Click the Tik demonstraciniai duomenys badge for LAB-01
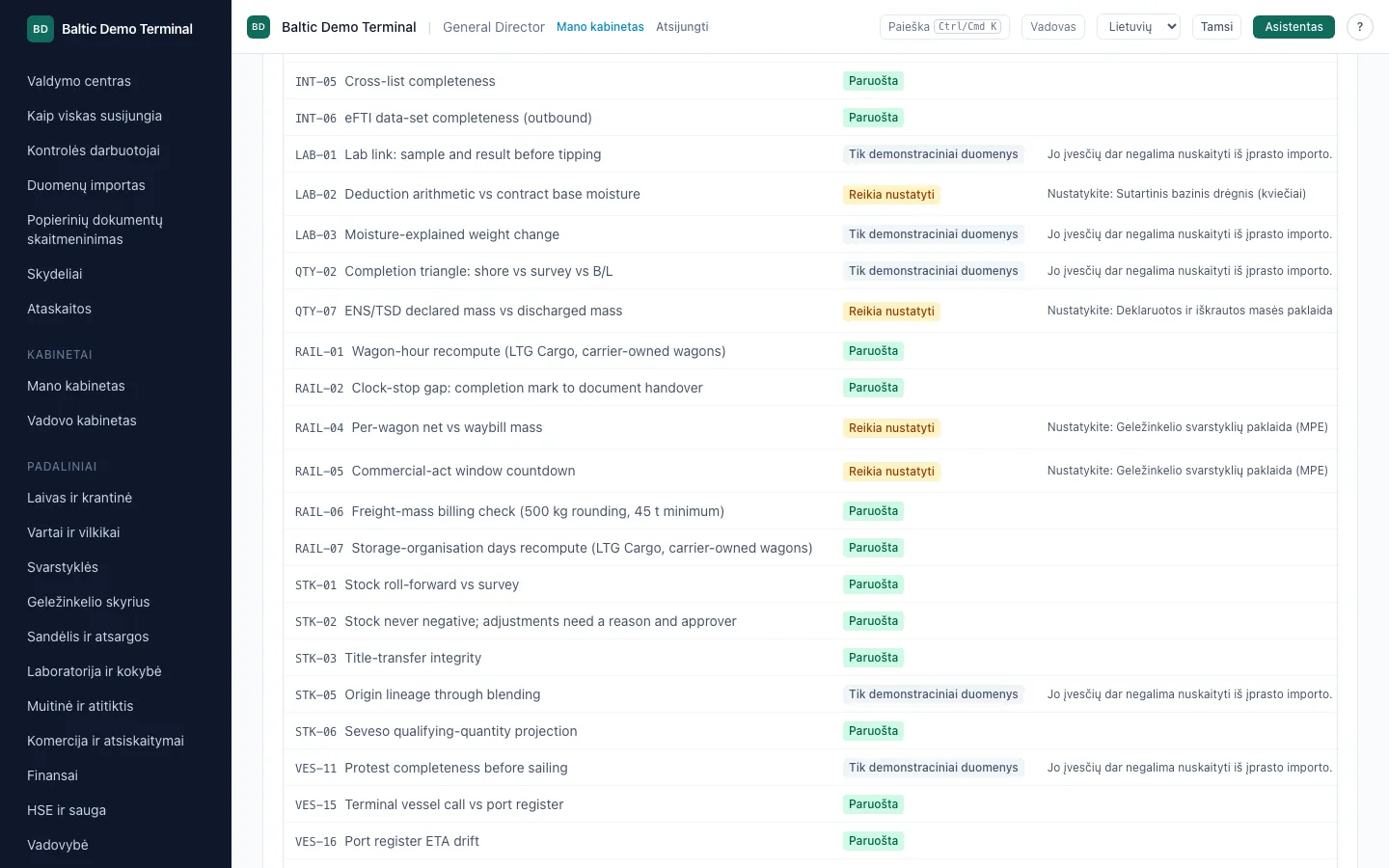The height and width of the screenshot is (868, 1389). pyautogui.click(x=934, y=154)
